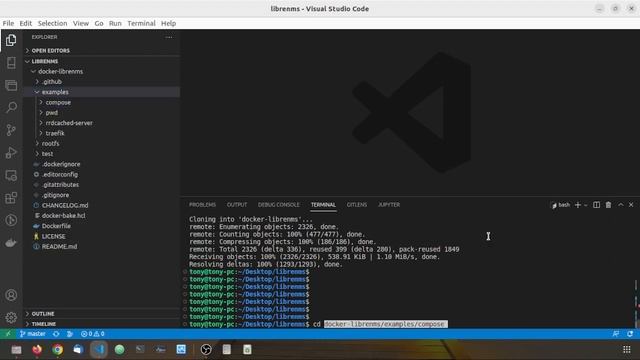Open OBS Studio from the dock
The height and width of the screenshot is (360, 640).
coord(206,349)
